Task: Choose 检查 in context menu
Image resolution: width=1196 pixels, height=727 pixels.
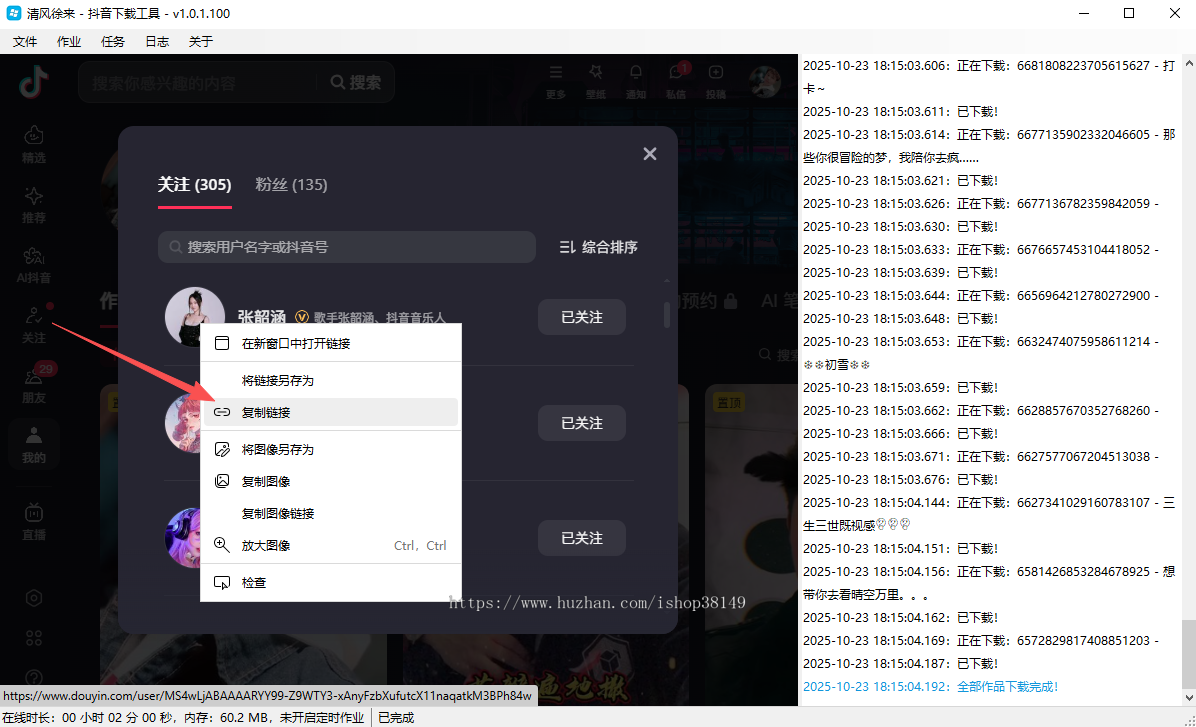Action: click(x=330, y=583)
